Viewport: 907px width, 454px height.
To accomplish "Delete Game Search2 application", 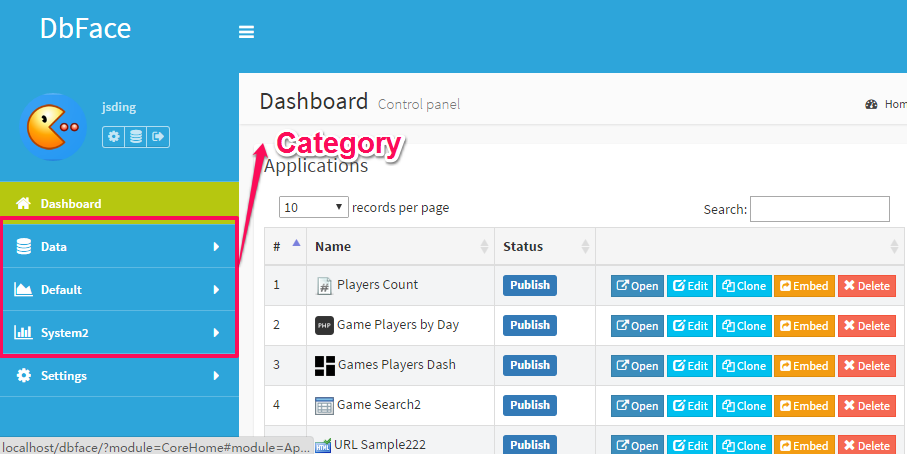I will coord(867,405).
